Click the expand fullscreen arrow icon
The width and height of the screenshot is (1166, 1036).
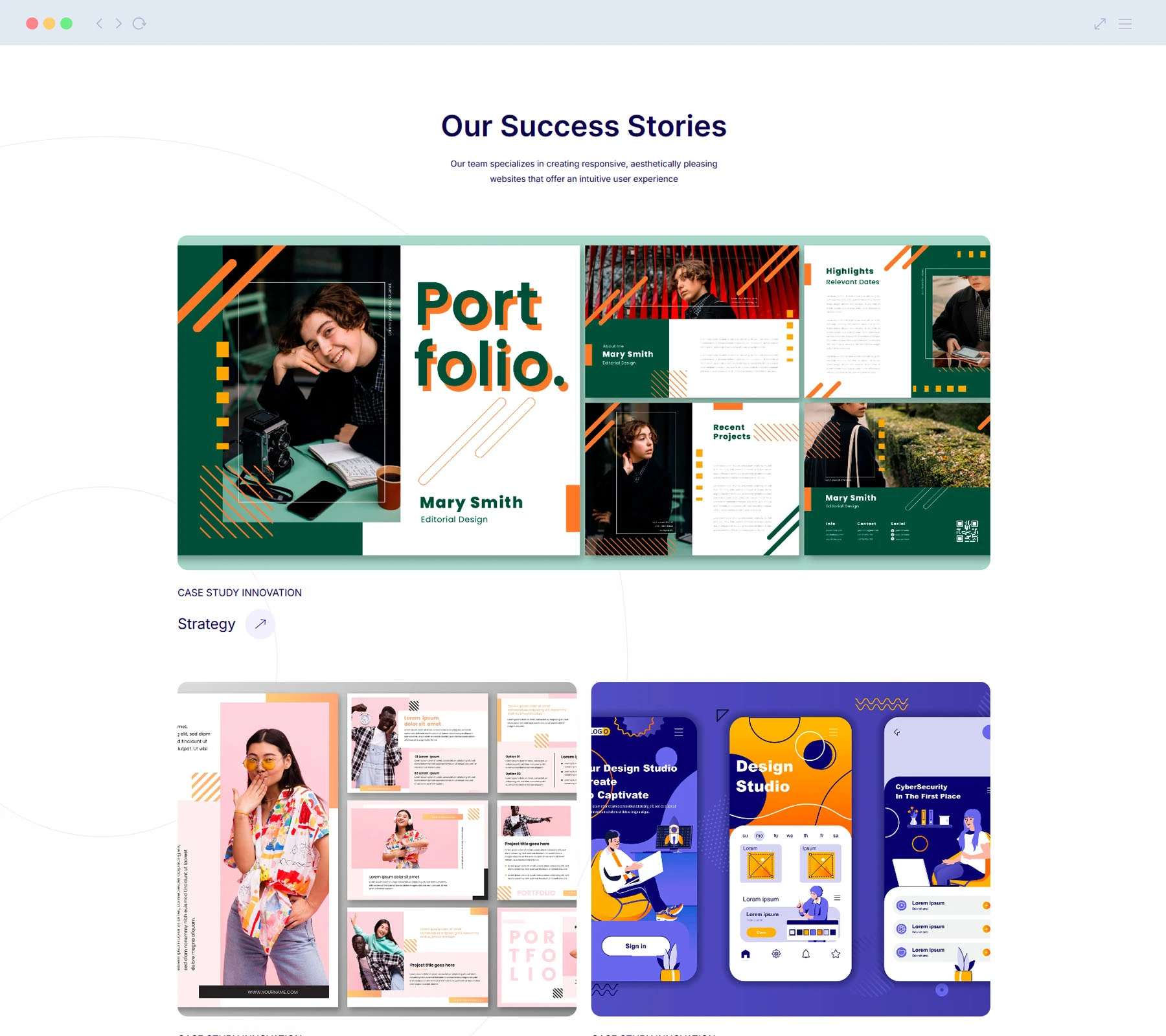[1100, 24]
